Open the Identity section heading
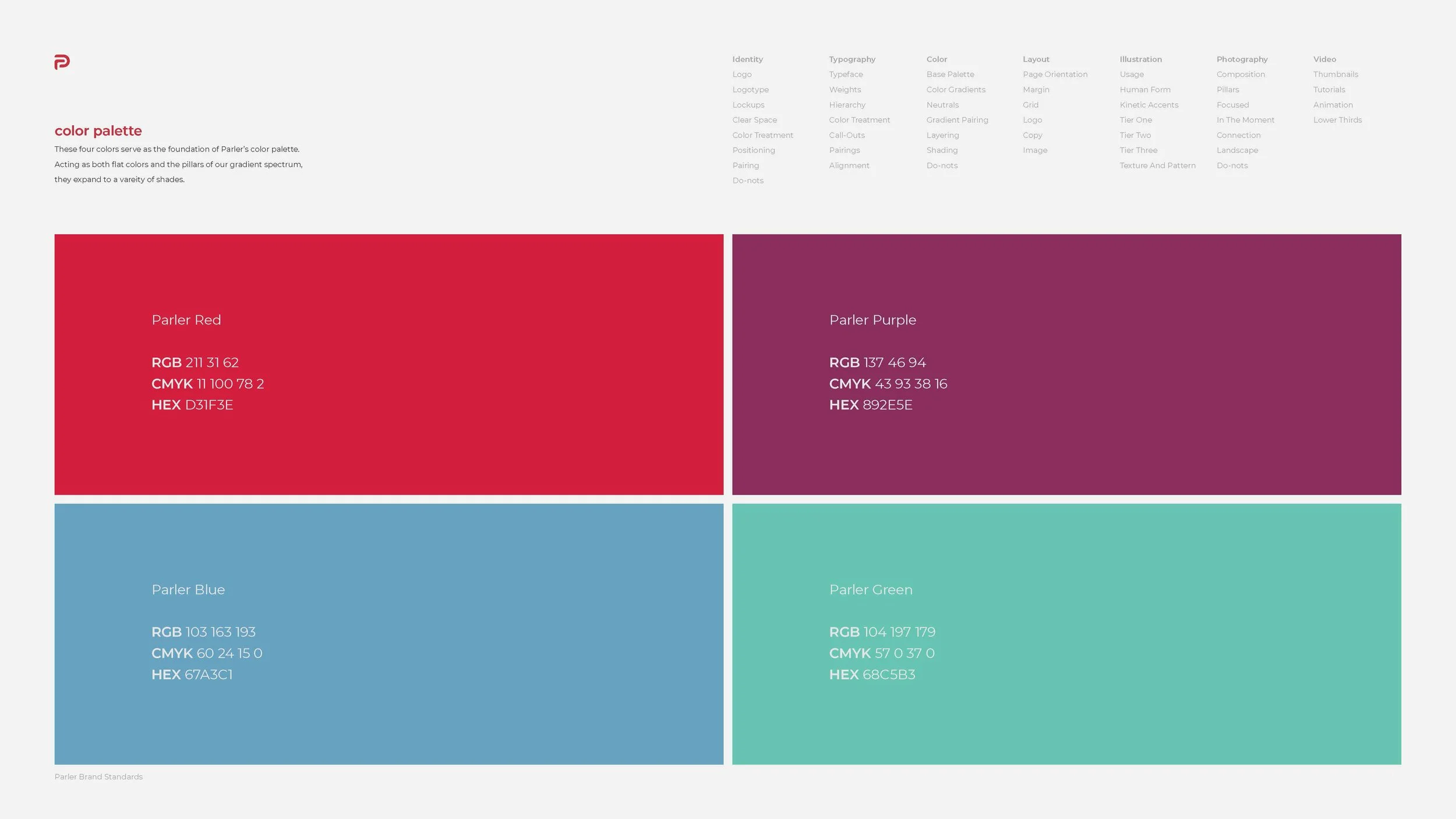The width and height of the screenshot is (1456, 819). click(747, 59)
